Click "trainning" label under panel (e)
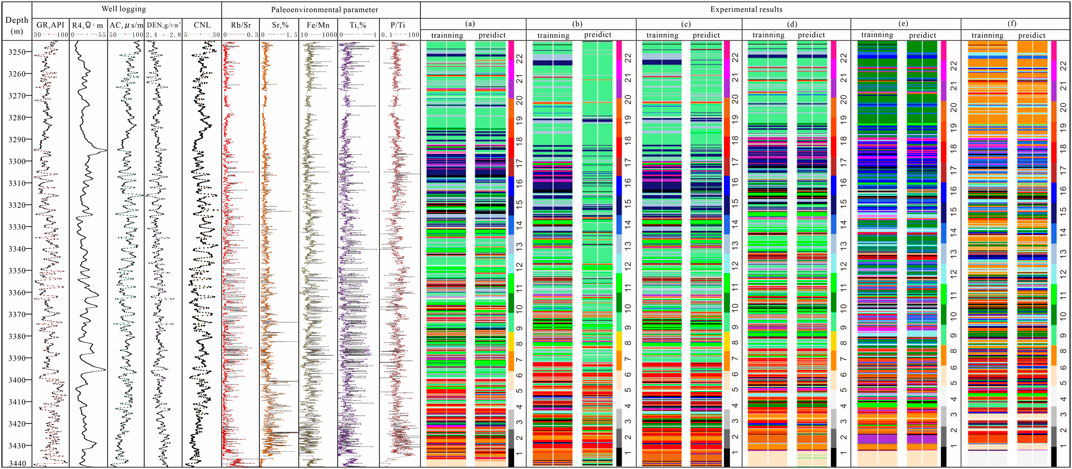The width and height of the screenshot is (1072, 469). pos(879,34)
